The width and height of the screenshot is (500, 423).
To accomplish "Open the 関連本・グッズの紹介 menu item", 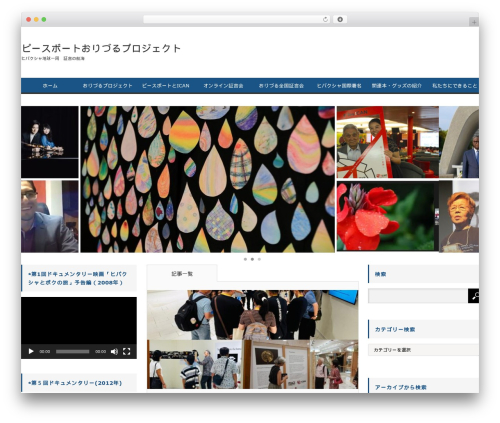I will (x=397, y=86).
